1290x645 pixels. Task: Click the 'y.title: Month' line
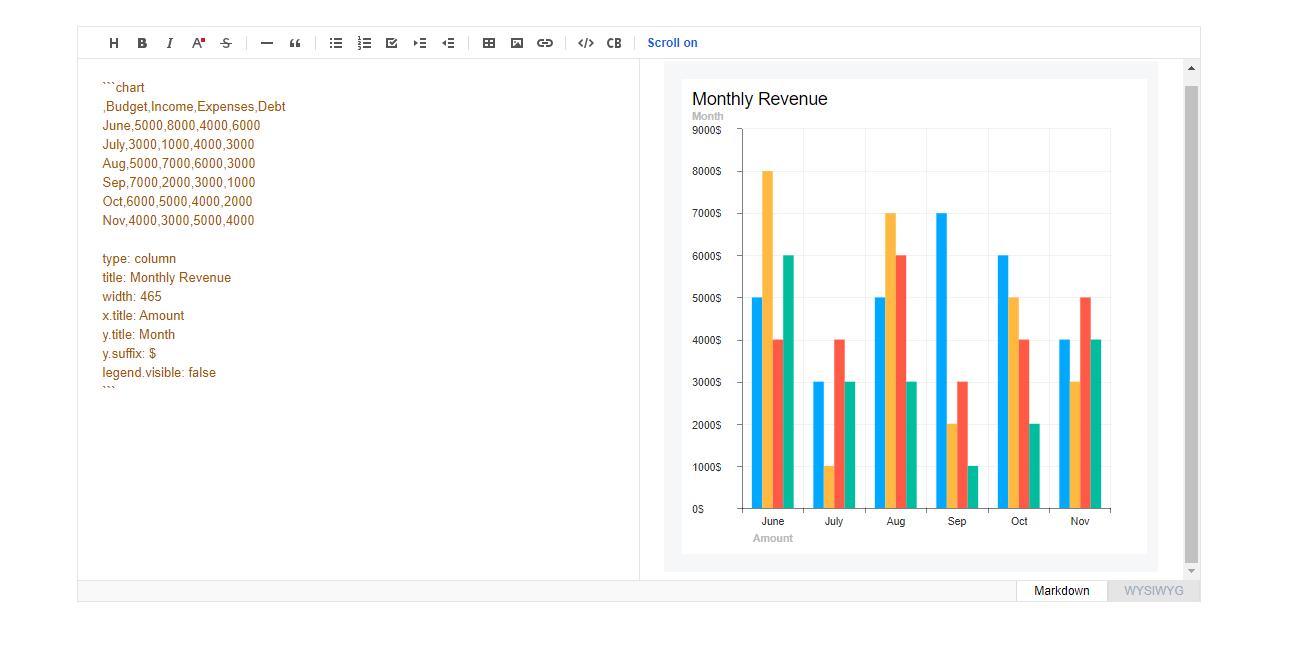tap(138, 335)
